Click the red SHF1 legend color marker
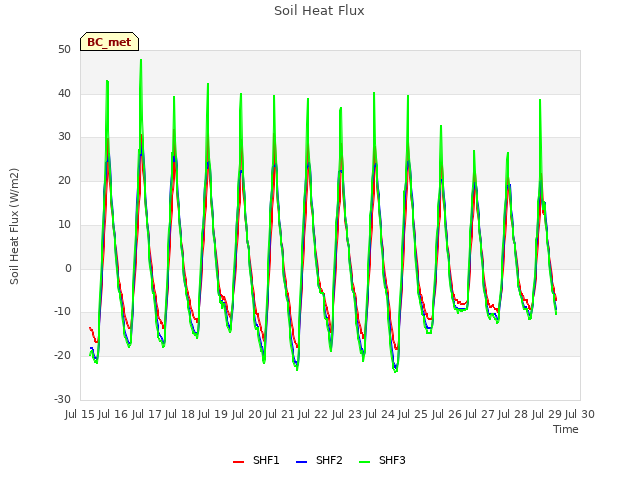Image resolution: width=640 pixels, height=480 pixels. [238, 462]
